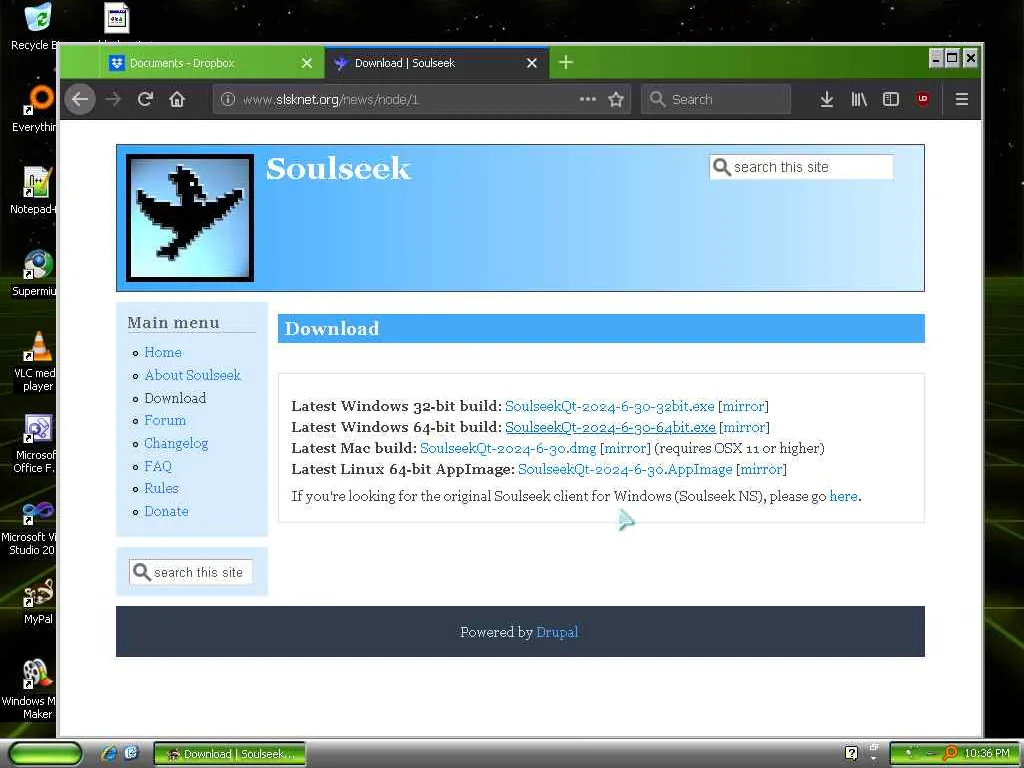Open Home in Main menu
Viewport: 1024px width, 768px height.
(x=163, y=353)
